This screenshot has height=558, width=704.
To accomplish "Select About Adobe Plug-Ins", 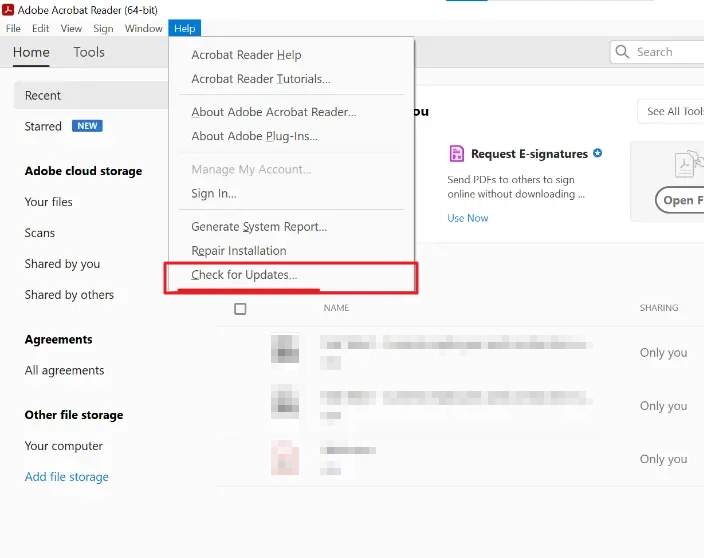I will coord(255,136).
